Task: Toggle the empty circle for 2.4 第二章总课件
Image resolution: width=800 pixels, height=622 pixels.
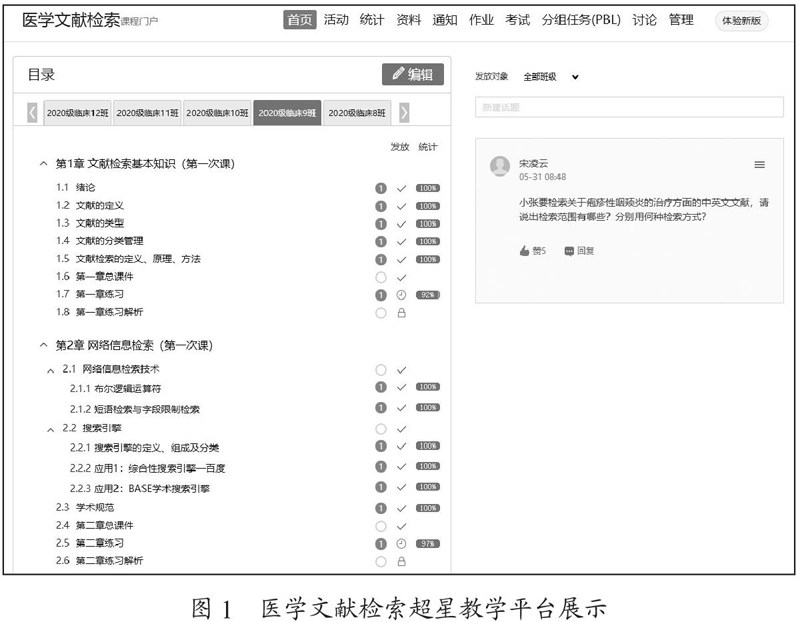Action: [381, 526]
